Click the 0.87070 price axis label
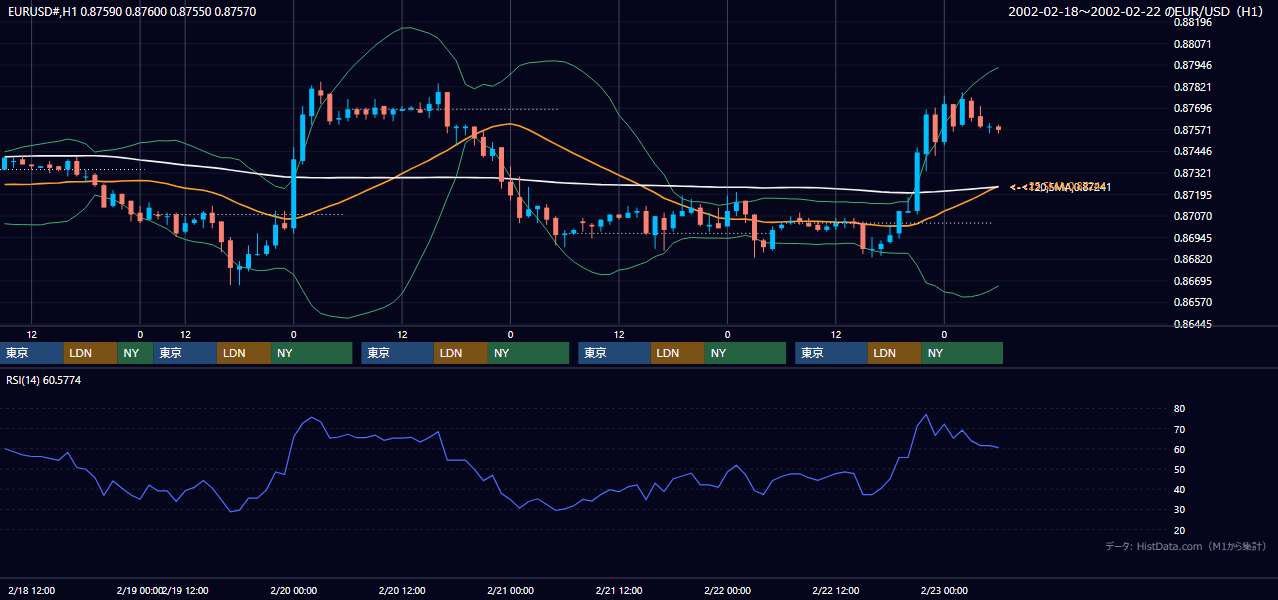Image resolution: width=1278 pixels, height=600 pixels. (1192, 216)
